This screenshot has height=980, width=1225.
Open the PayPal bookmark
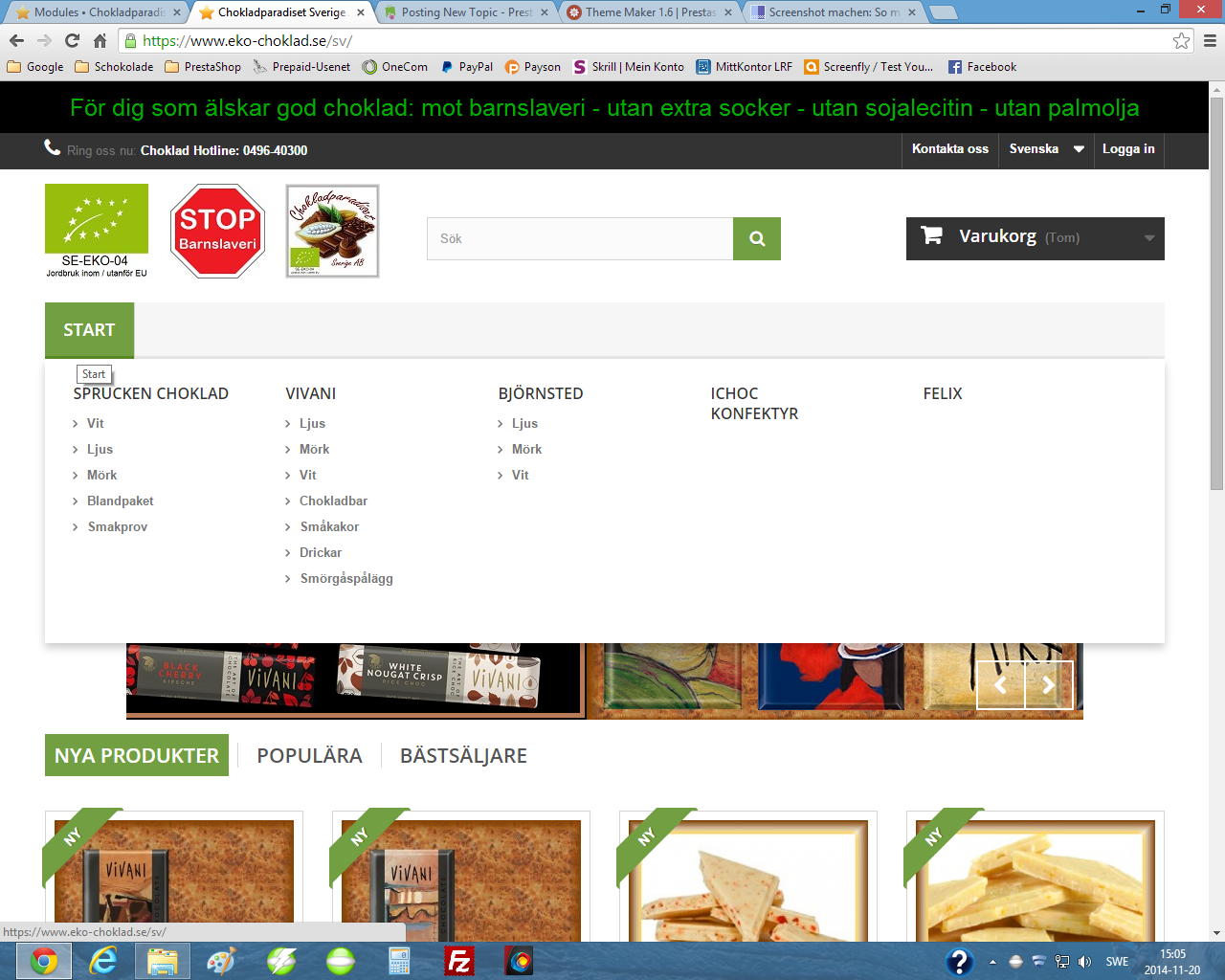(x=466, y=67)
